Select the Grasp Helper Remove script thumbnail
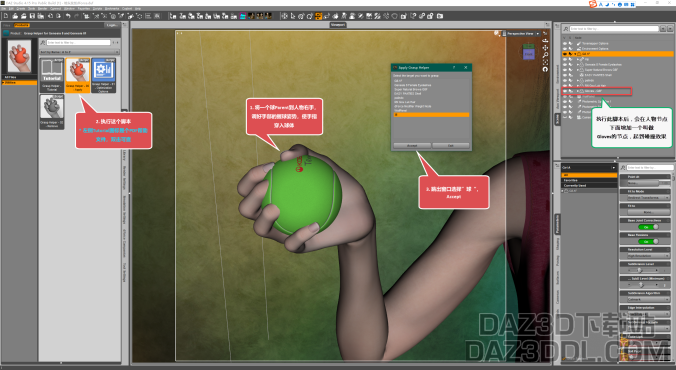676x370 pixels. tap(52, 112)
